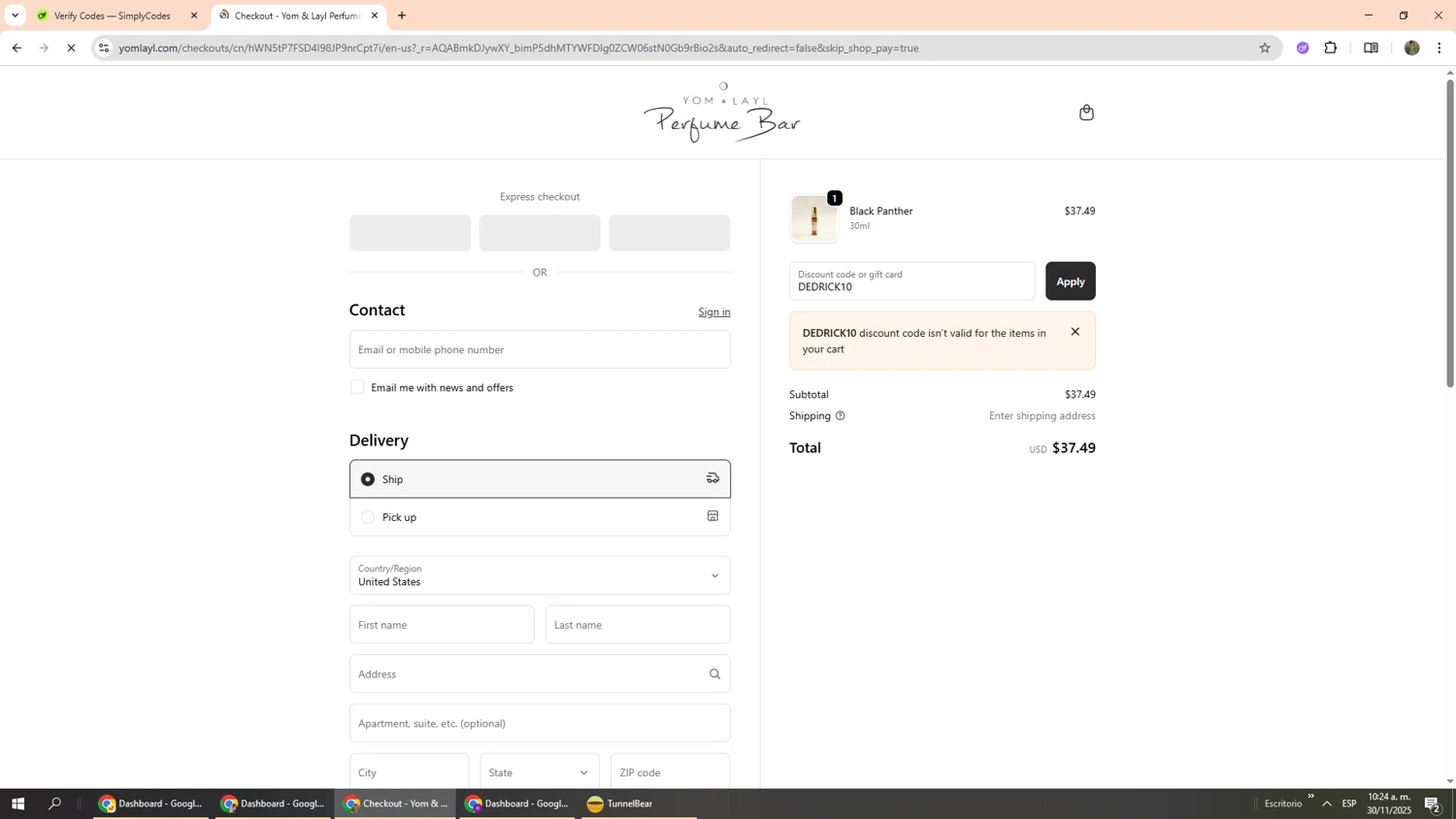Stop loading the page

coord(71,48)
